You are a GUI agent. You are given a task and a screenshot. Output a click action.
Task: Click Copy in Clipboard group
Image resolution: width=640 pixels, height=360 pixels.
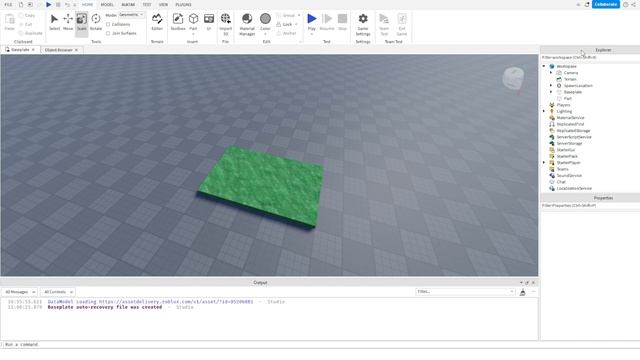27,16
